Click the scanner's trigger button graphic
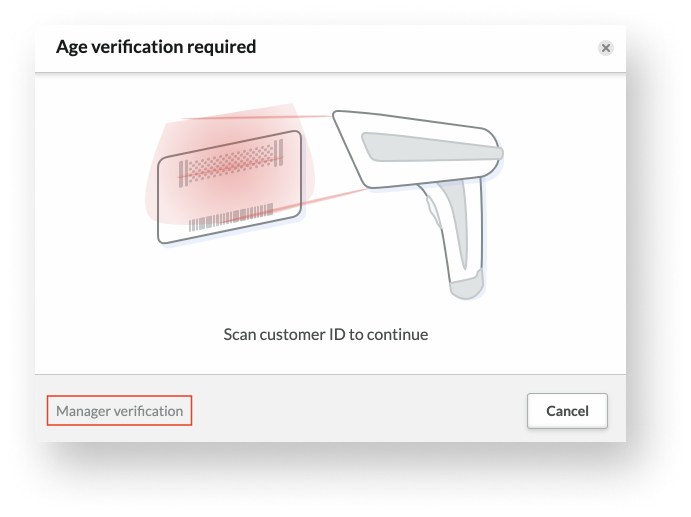Screen dimensions: 691x517 coord(434,212)
